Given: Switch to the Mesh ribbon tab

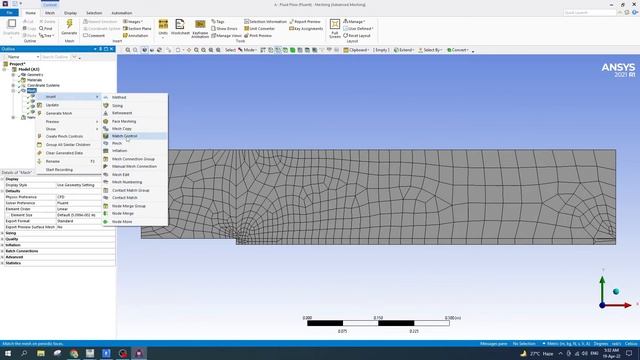Looking at the screenshot, I should (50, 13).
